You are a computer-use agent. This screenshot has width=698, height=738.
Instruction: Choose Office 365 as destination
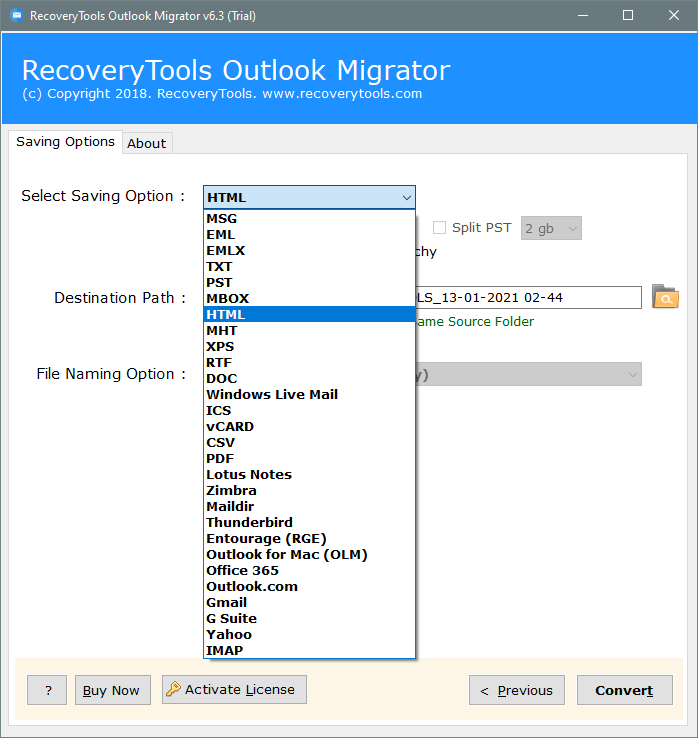point(309,570)
